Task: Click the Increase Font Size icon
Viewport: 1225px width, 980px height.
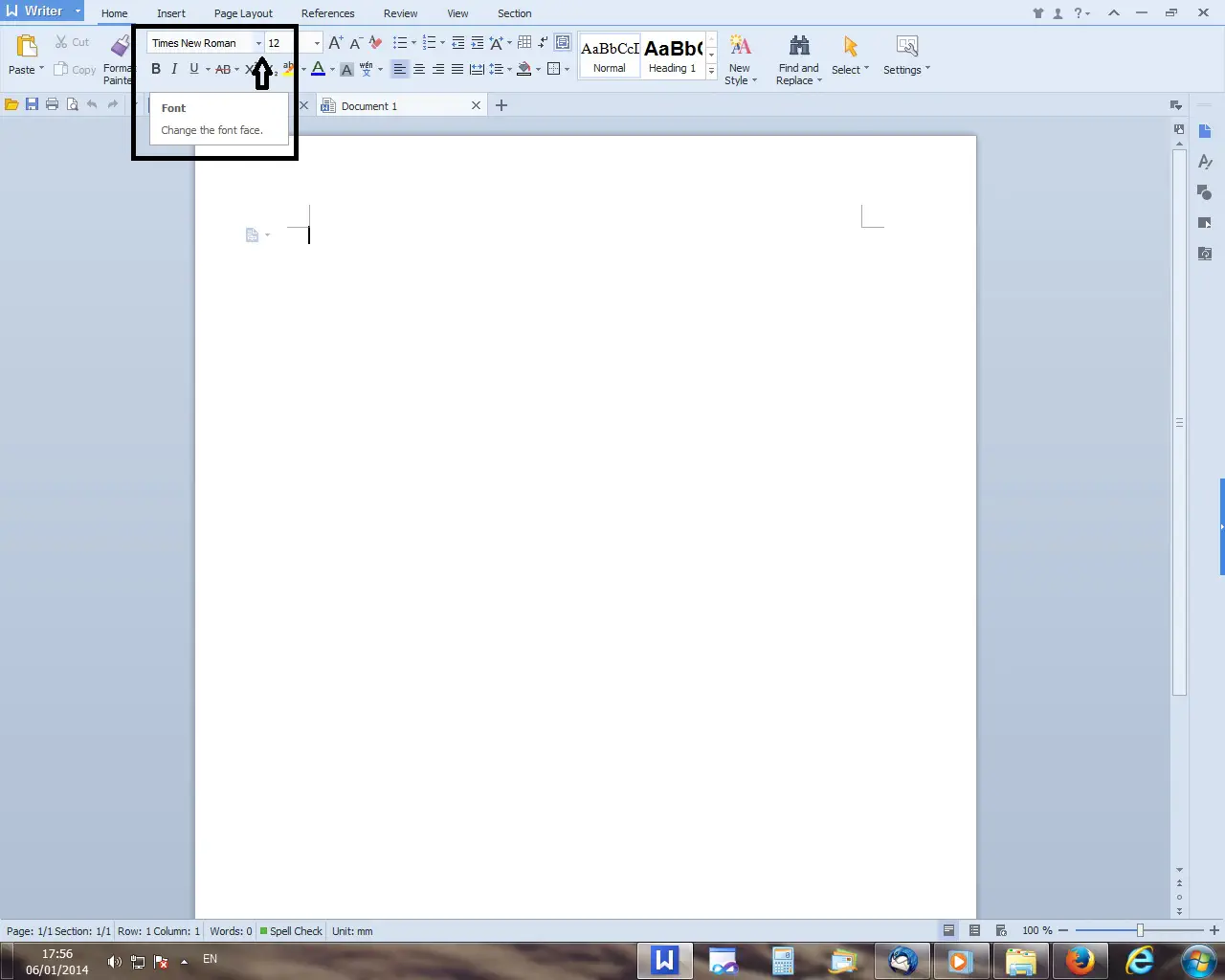Action: (335, 43)
